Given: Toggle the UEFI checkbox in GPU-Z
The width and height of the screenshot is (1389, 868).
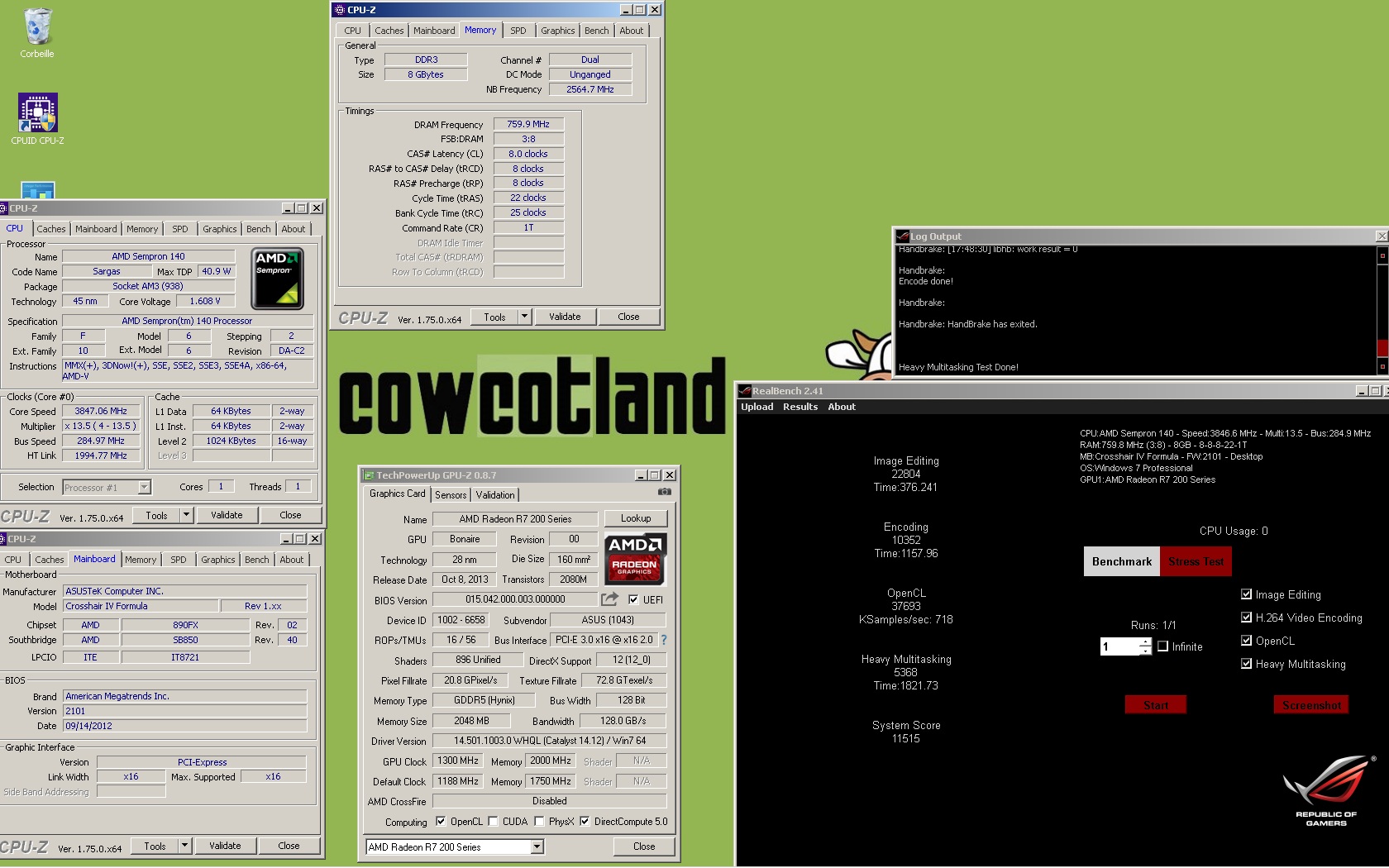Looking at the screenshot, I should click(x=633, y=599).
